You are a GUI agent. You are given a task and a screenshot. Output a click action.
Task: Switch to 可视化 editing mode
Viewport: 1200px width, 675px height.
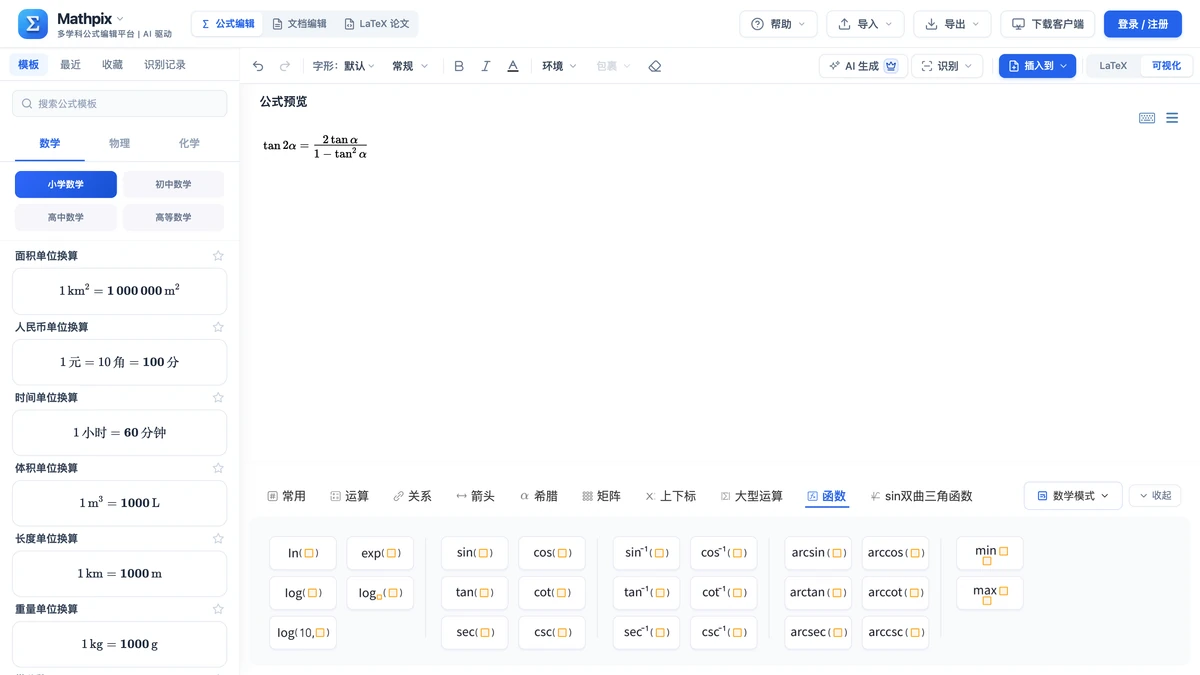[1166, 66]
